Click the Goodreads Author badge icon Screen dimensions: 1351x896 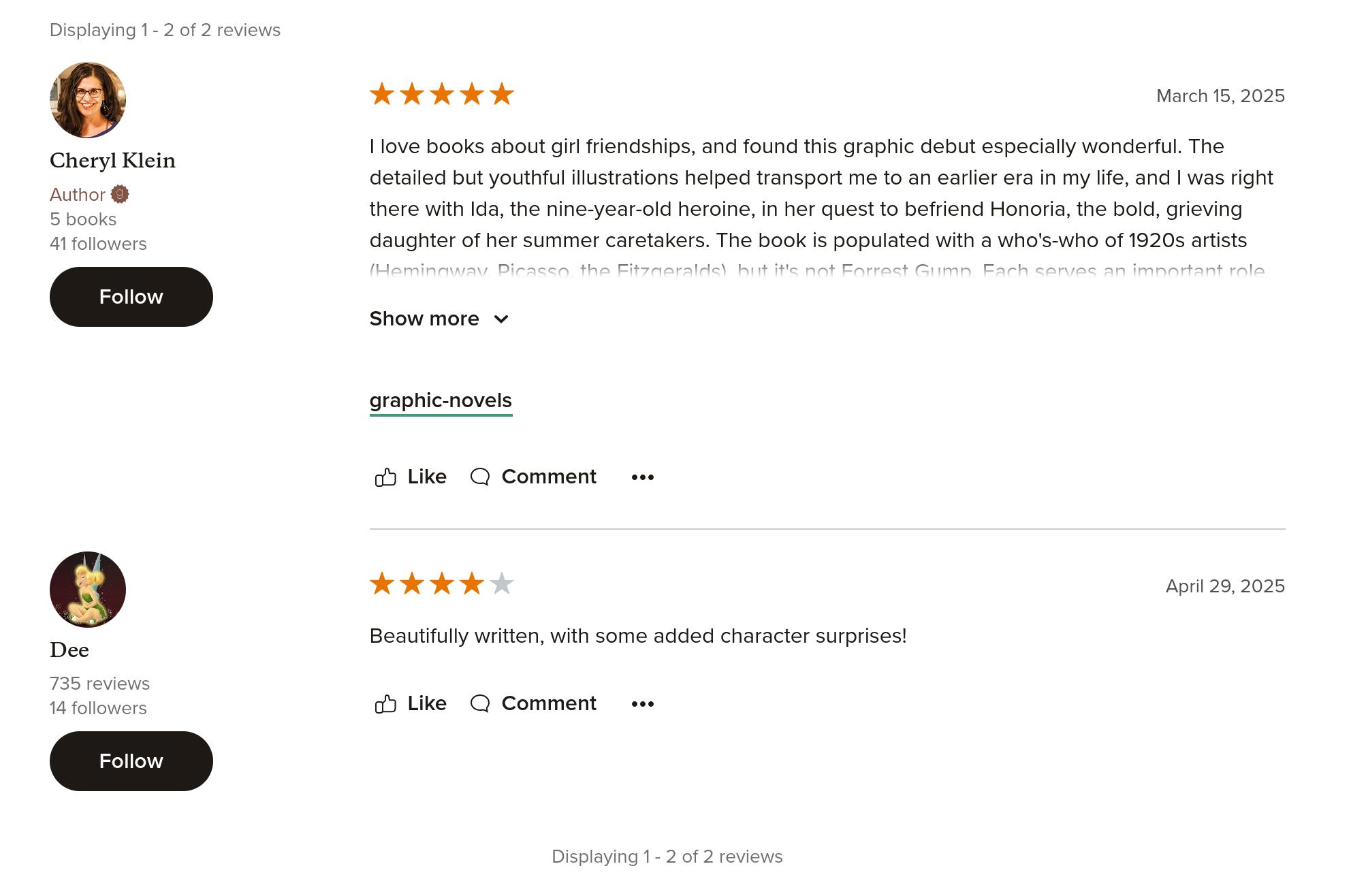click(x=120, y=194)
